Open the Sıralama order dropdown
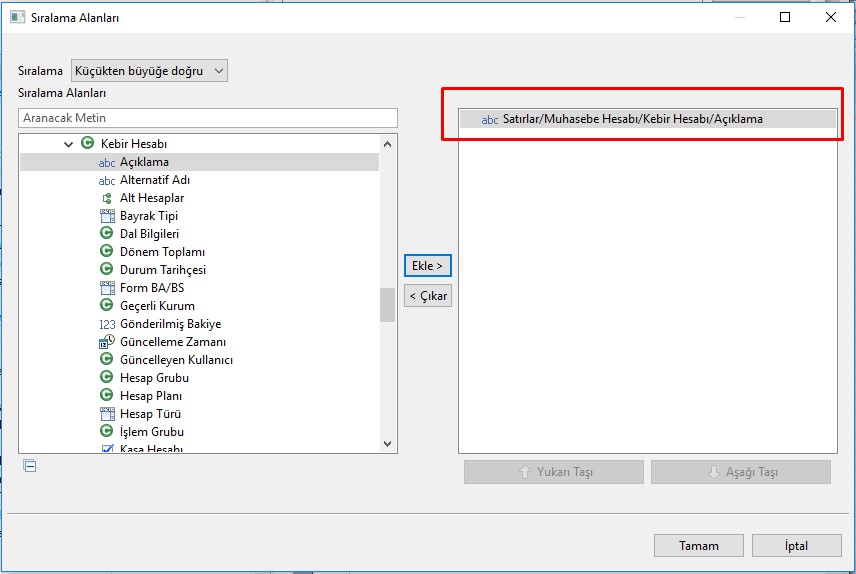This screenshot has height=574, width=856. tap(150, 71)
